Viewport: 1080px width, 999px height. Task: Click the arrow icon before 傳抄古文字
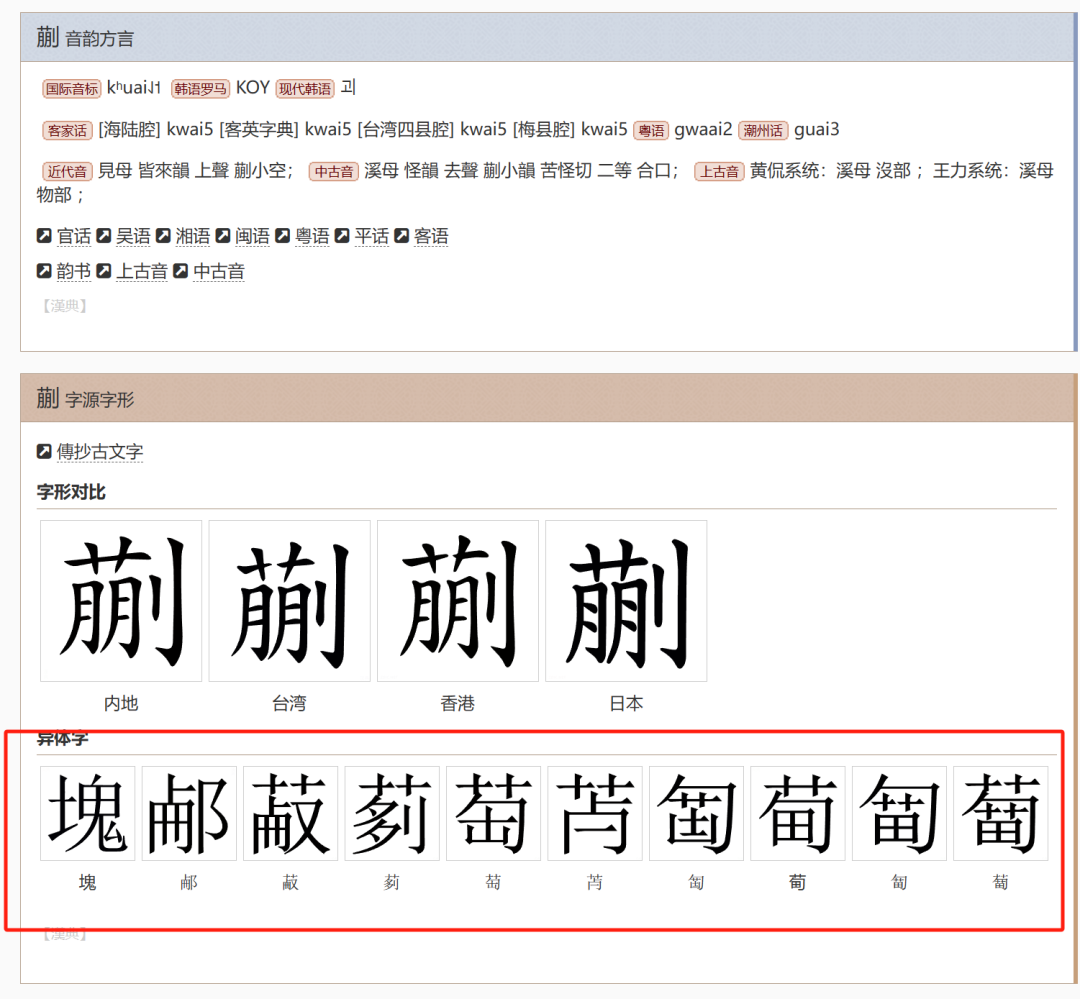tap(44, 451)
